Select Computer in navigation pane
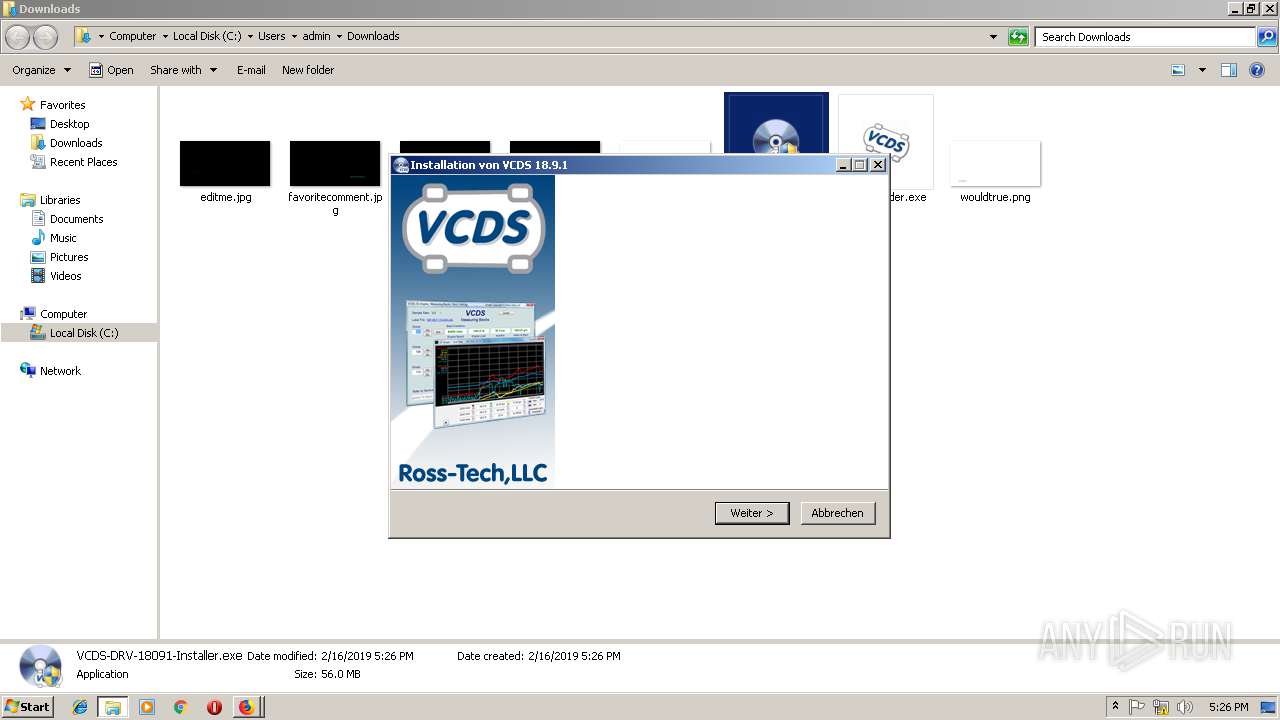The height and width of the screenshot is (720, 1280). click(x=63, y=314)
